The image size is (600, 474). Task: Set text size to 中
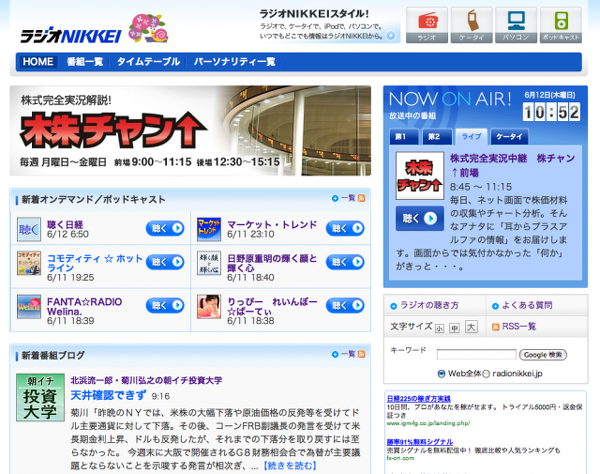point(454,328)
